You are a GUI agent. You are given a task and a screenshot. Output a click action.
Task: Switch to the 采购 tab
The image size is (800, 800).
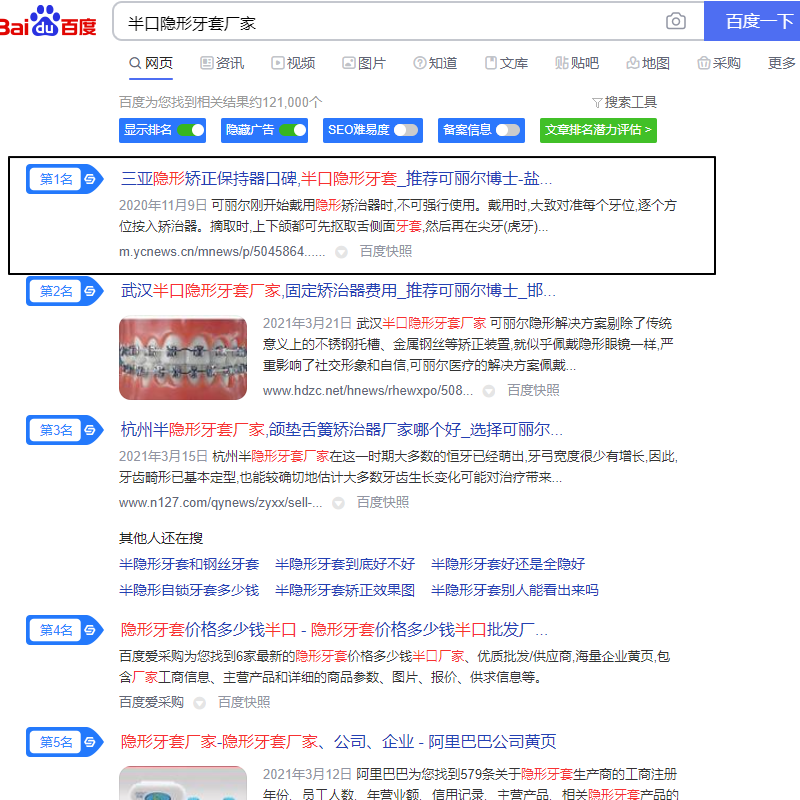(x=719, y=63)
